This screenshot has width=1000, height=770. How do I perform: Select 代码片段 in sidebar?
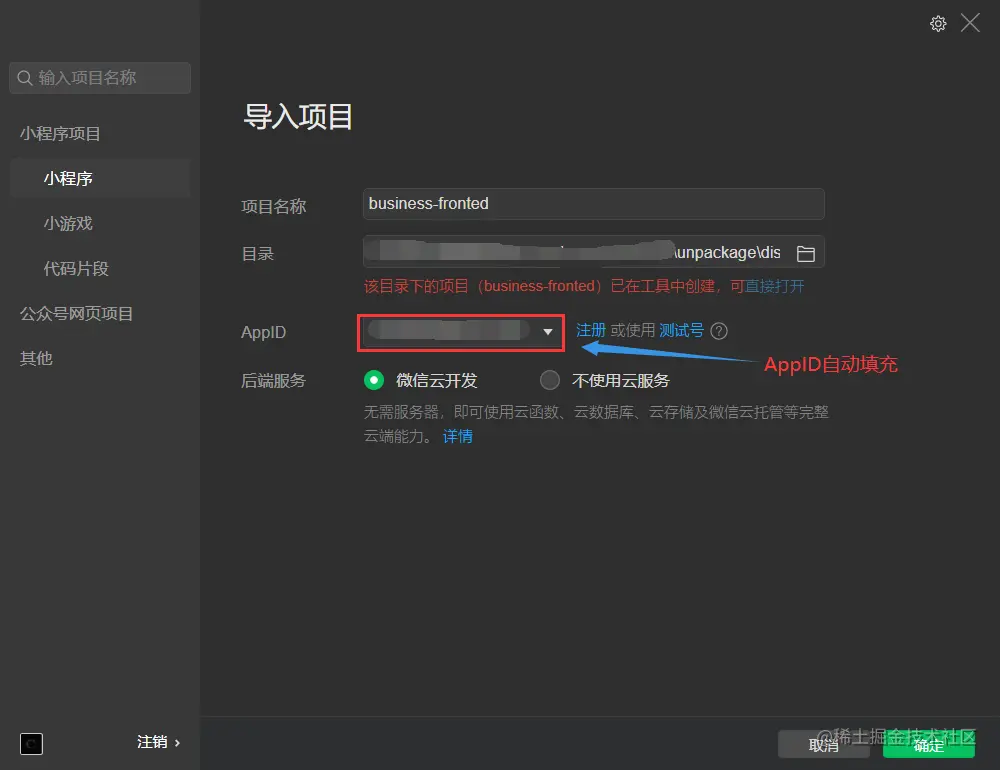pos(76,269)
